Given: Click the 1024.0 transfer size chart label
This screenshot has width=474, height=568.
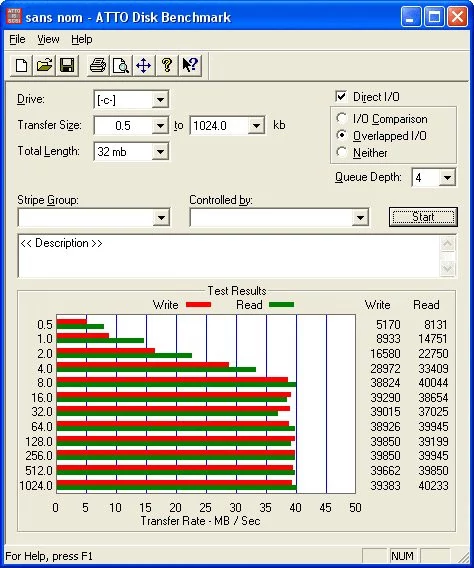Looking at the screenshot, I should (36, 485).
